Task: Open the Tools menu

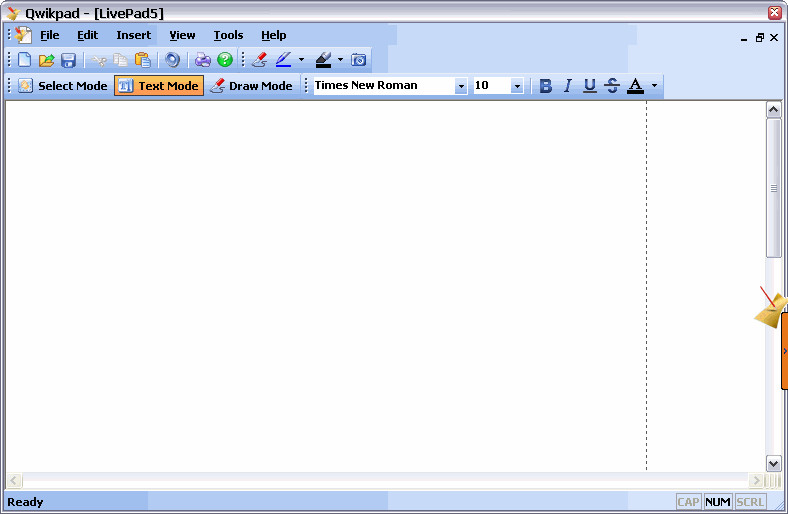Action: [228, 35]
